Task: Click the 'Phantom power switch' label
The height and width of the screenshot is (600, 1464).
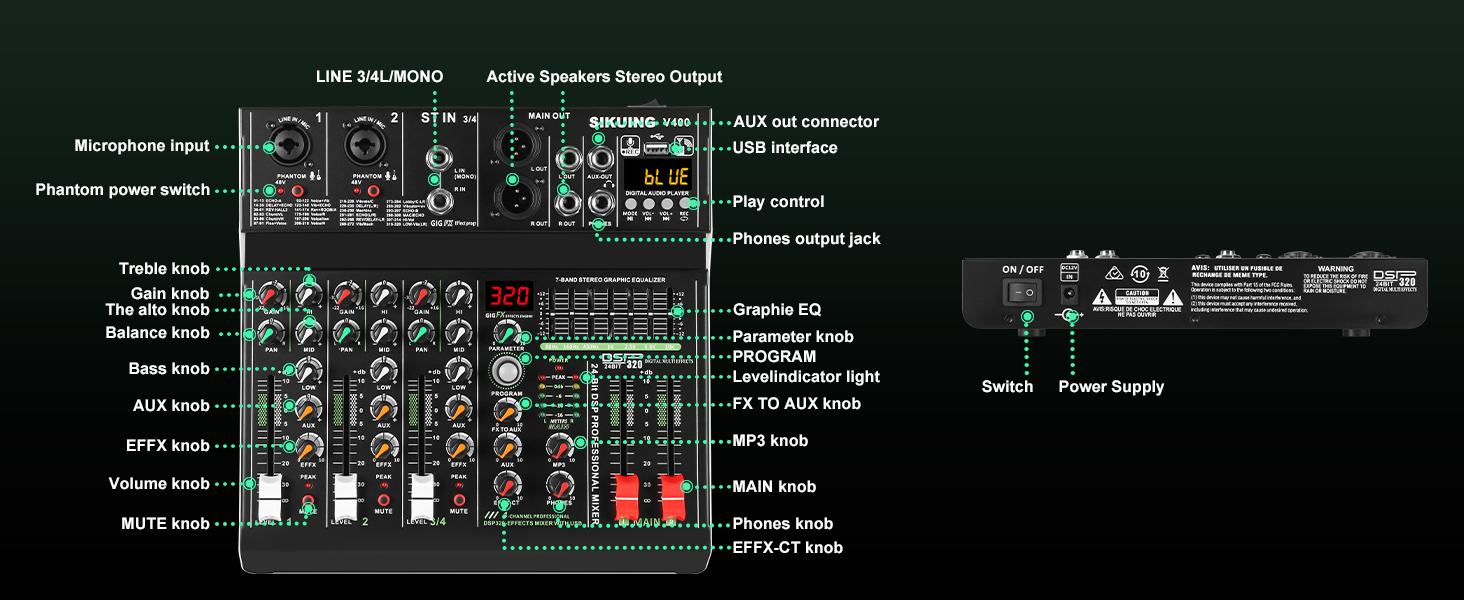Action: 123,190
